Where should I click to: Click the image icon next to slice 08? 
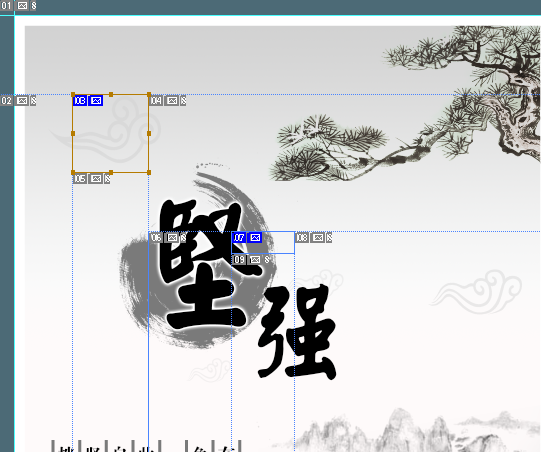click(318, 237)
